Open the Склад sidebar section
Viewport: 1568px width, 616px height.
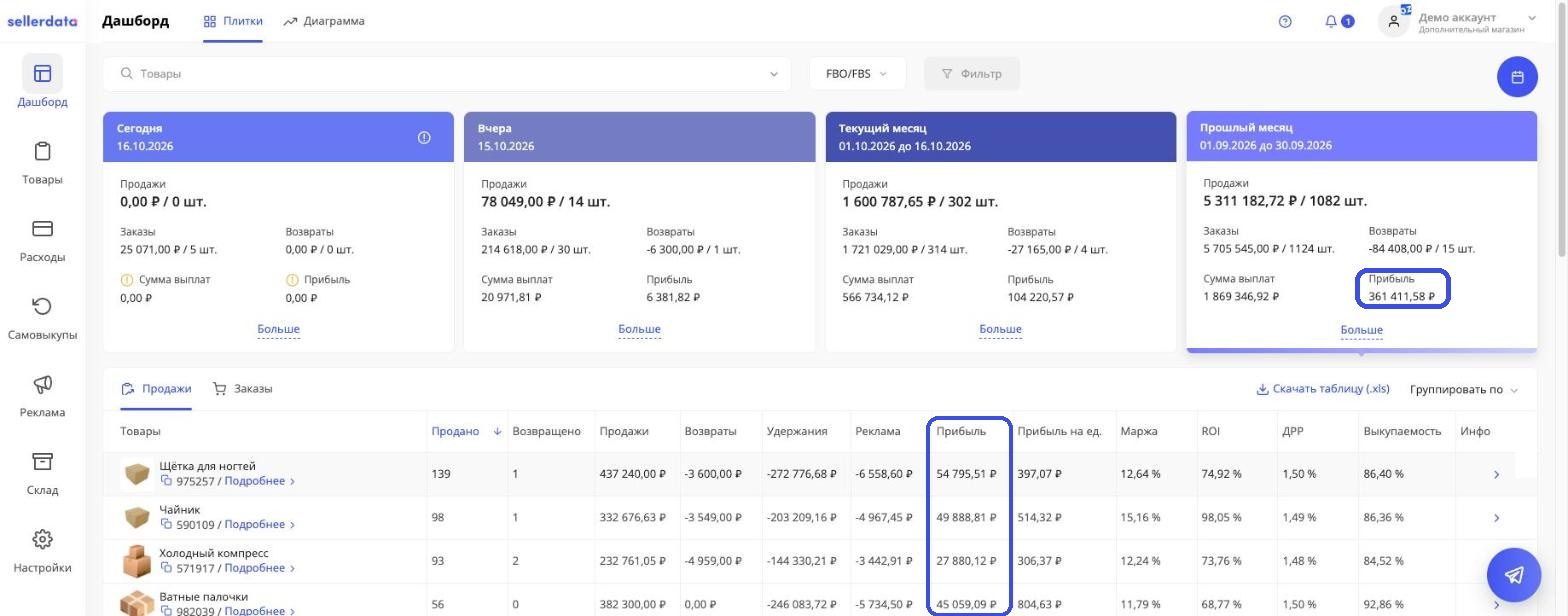click(x=42, y=472)
